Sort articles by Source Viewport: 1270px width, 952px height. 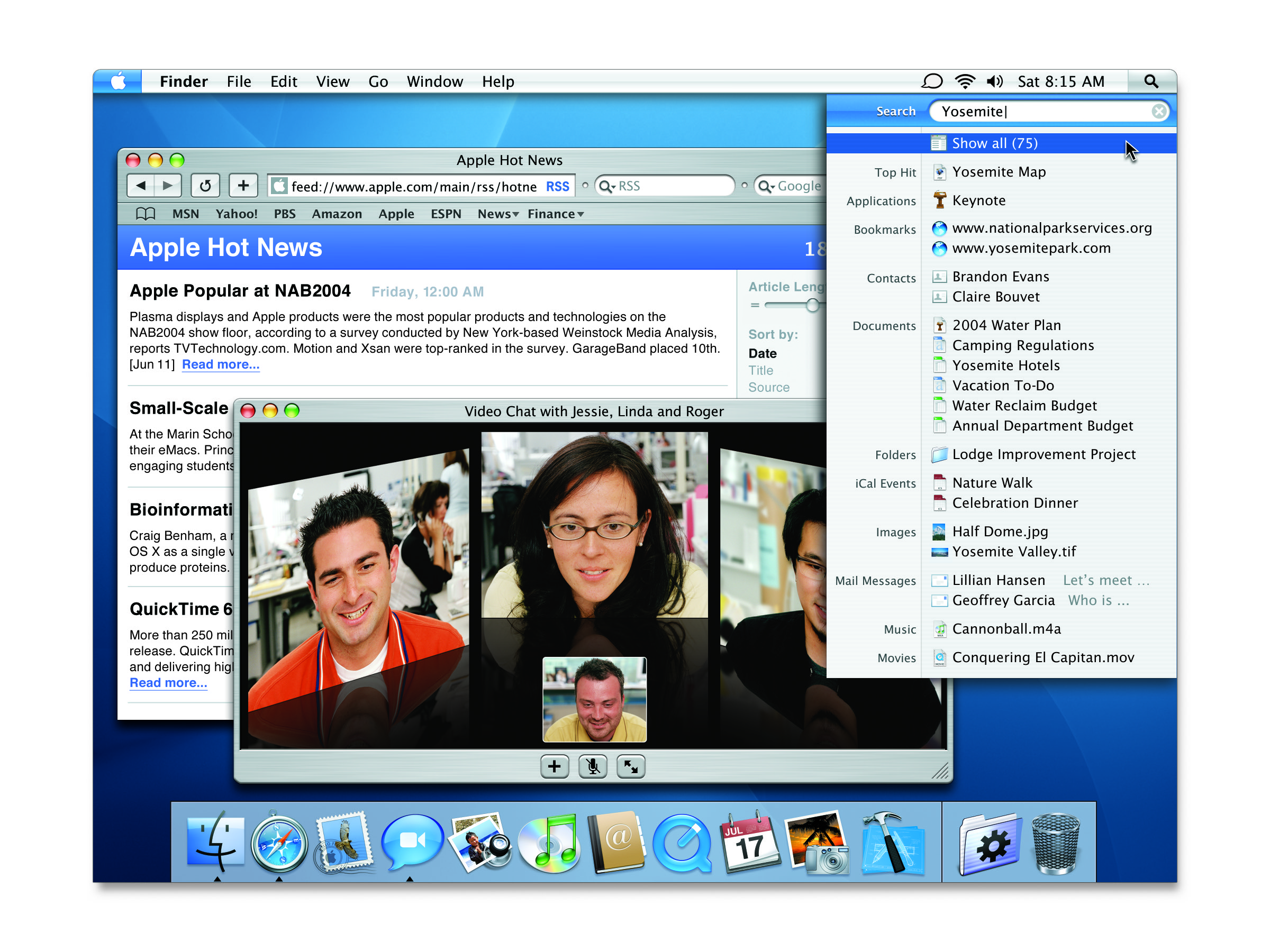[769, 387]
